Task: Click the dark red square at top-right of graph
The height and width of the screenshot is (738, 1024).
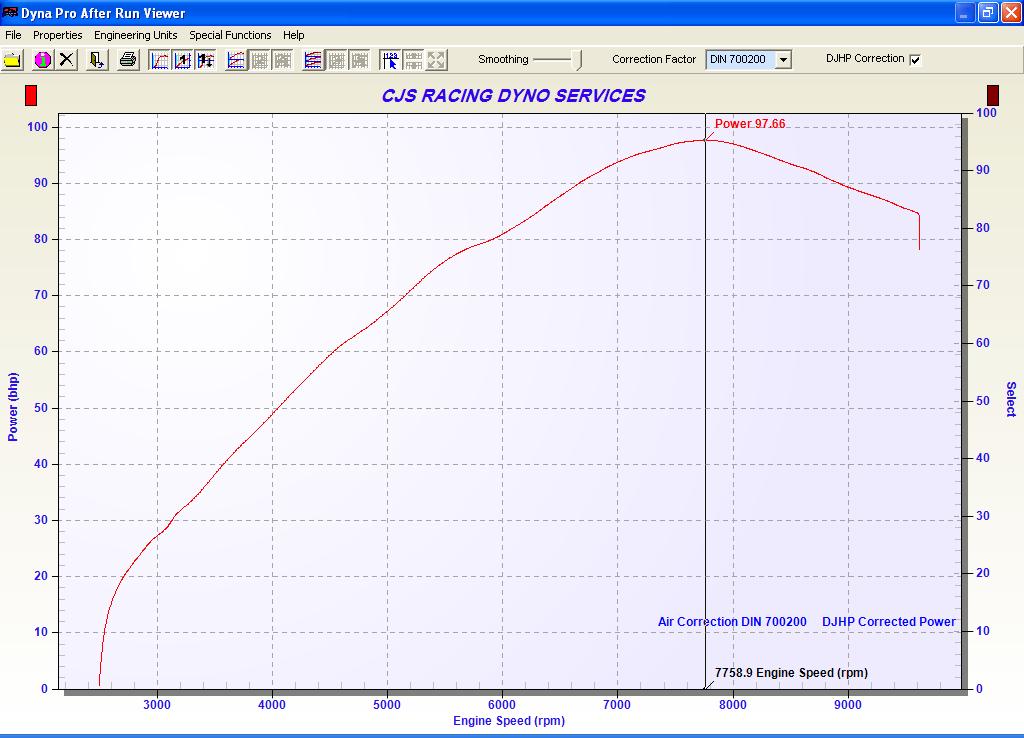Action: point(993,95)
